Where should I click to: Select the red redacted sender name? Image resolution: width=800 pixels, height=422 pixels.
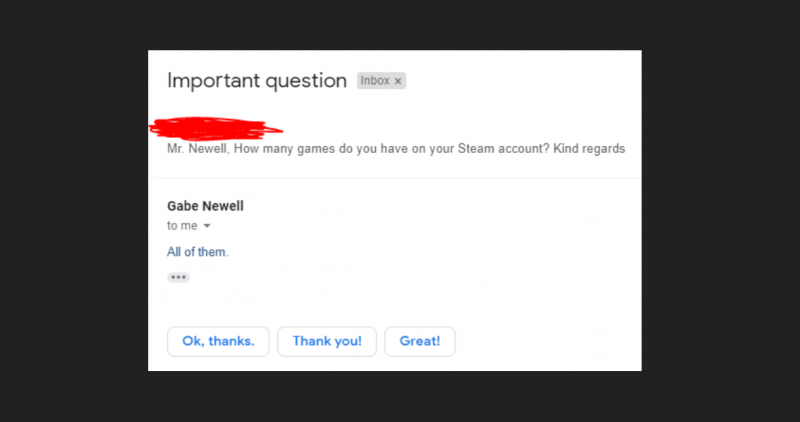(x=215, y=127)
